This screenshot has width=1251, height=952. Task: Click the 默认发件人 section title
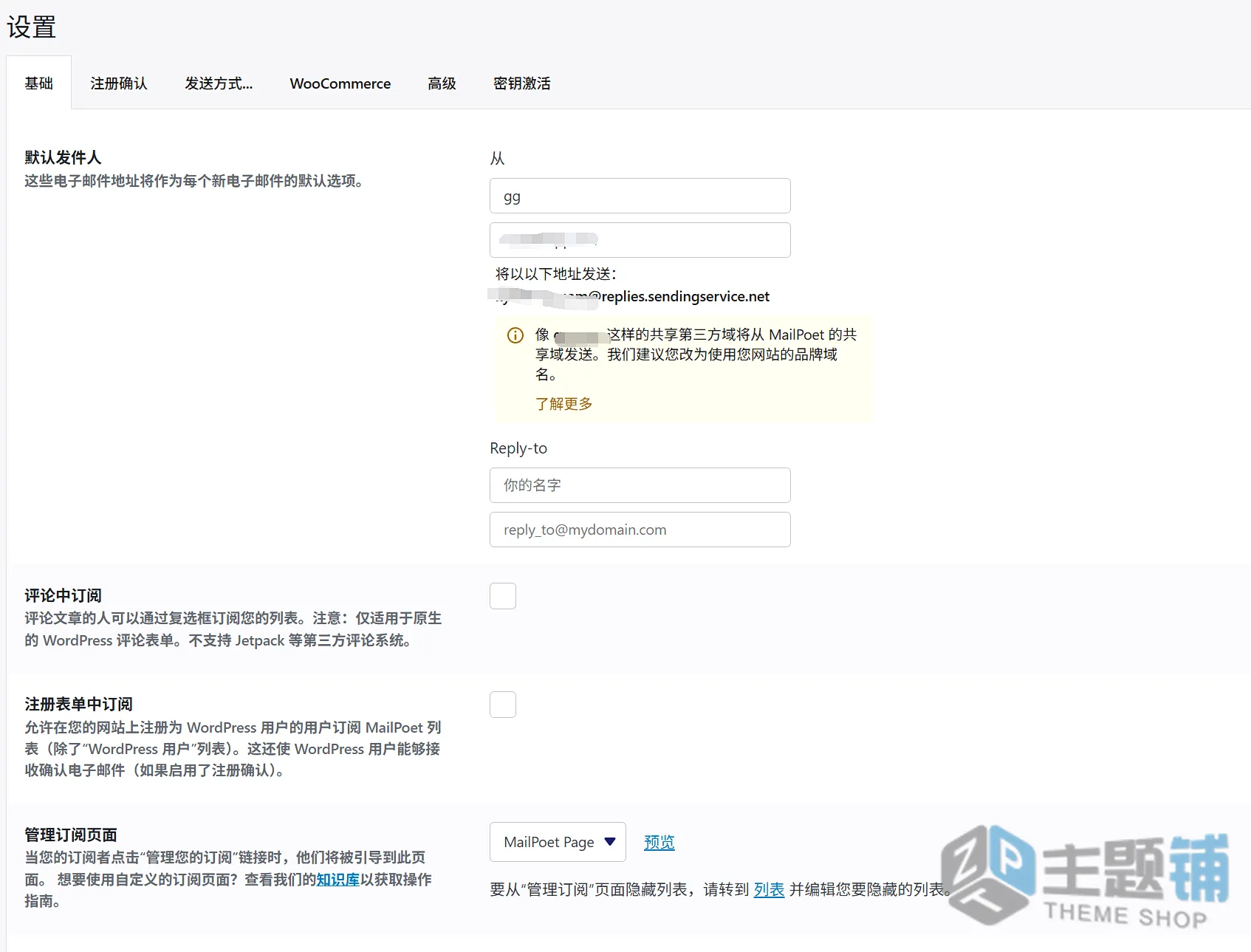coord(63,157)
